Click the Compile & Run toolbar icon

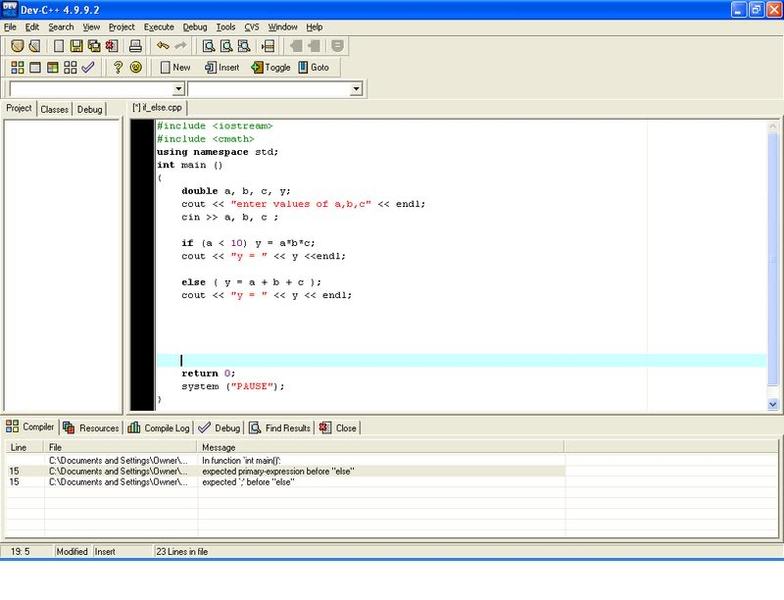point(52,67)
